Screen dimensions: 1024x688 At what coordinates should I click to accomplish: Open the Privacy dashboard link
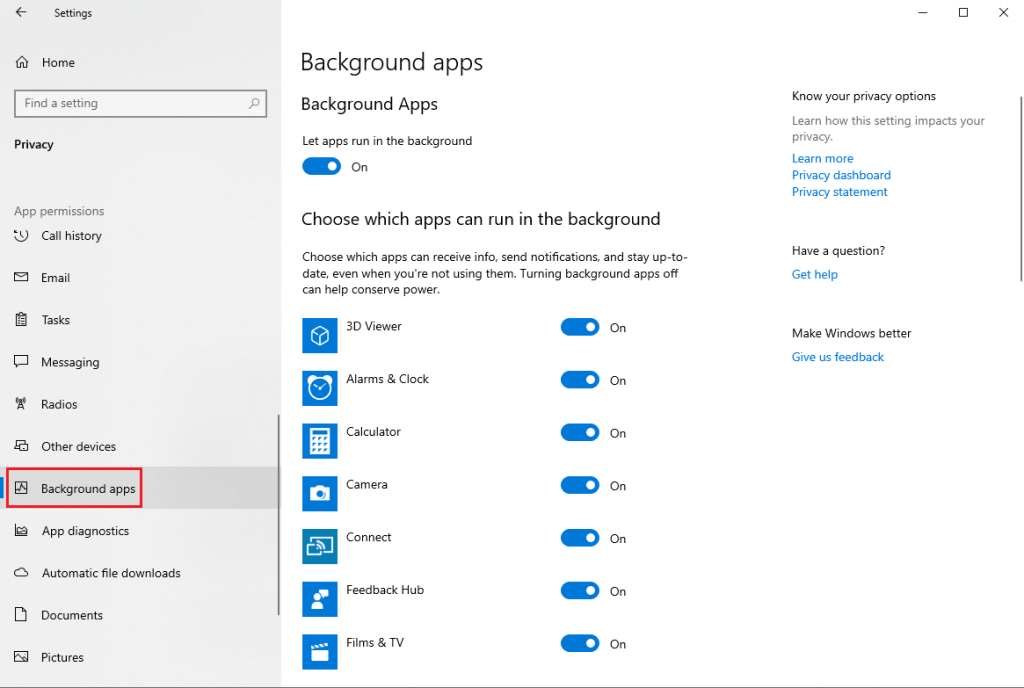click(x=841, y=175)
